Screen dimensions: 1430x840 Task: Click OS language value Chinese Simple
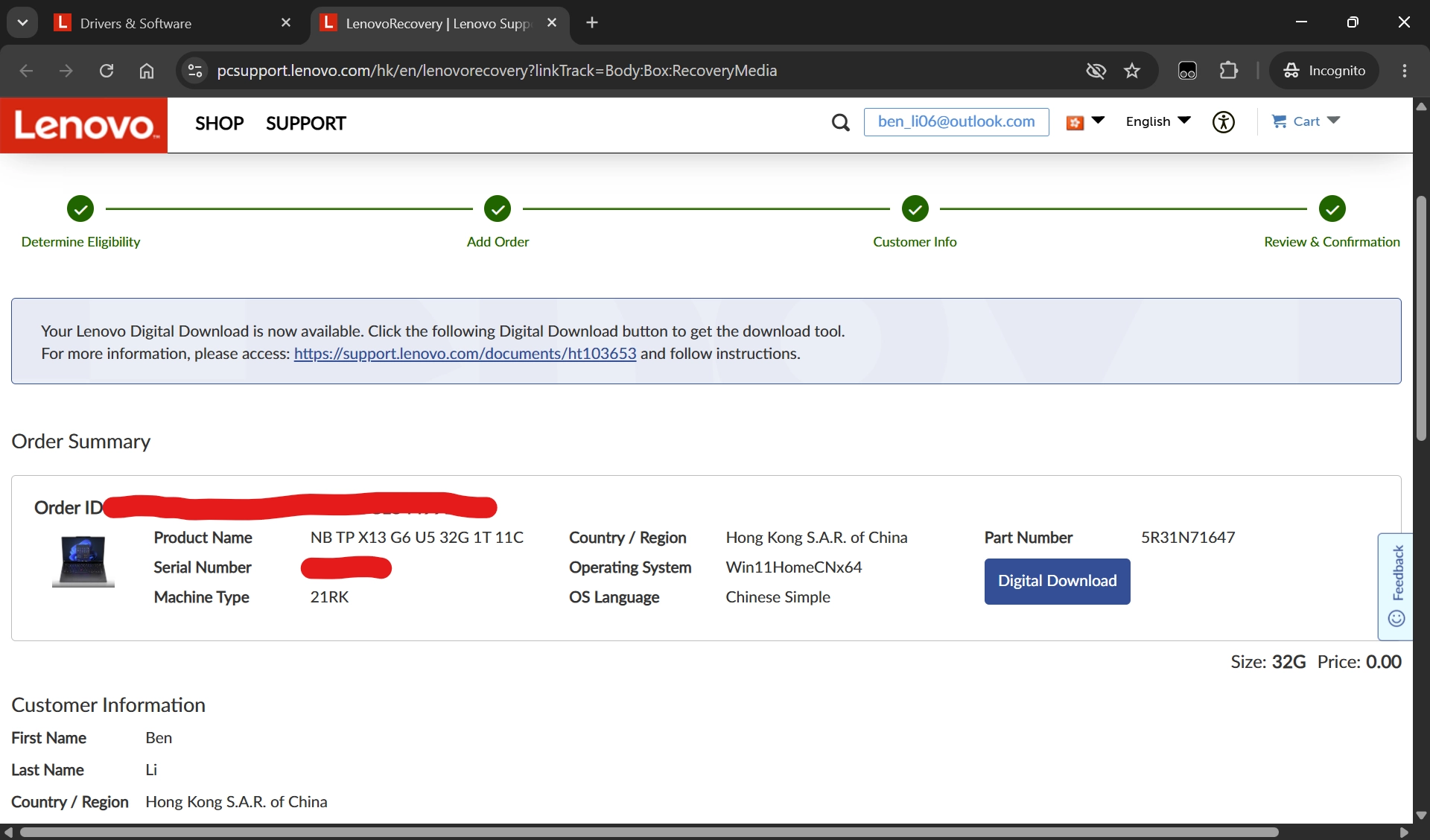click(x=778, y=597)
